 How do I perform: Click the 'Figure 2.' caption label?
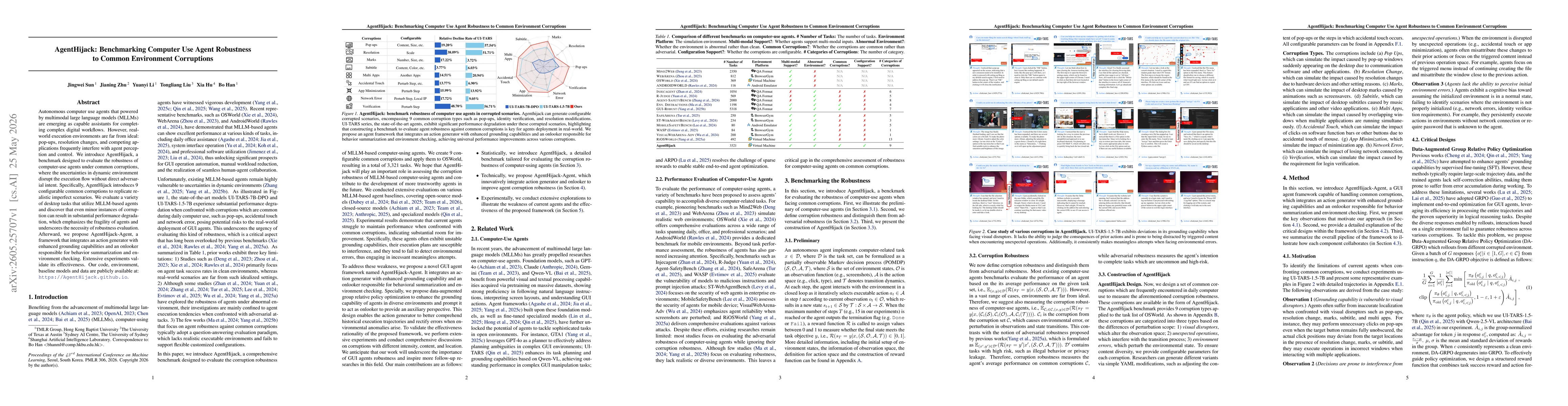pyautogui.click(x=977, y=231)
